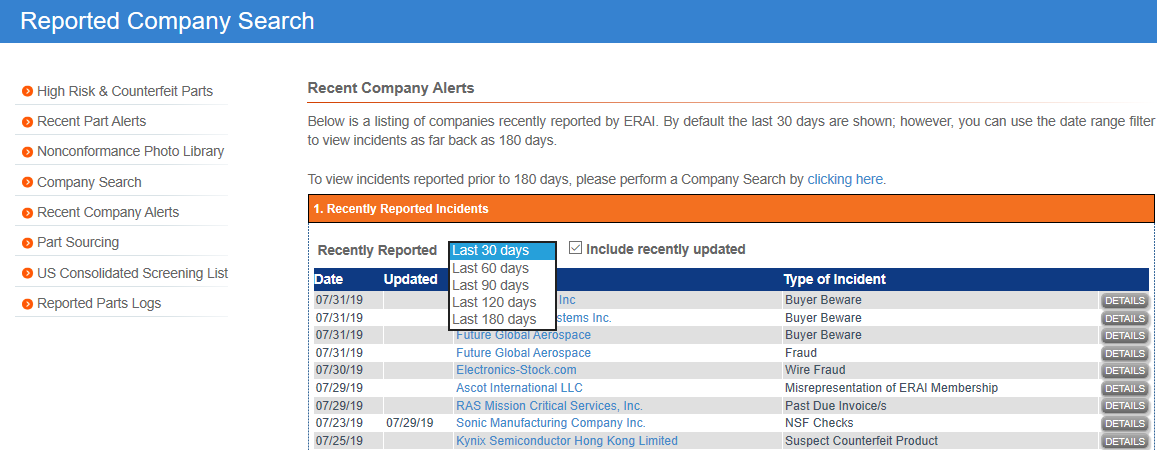Open the High Risk & Counterfeit Parts menu

(x=124, y=91)
